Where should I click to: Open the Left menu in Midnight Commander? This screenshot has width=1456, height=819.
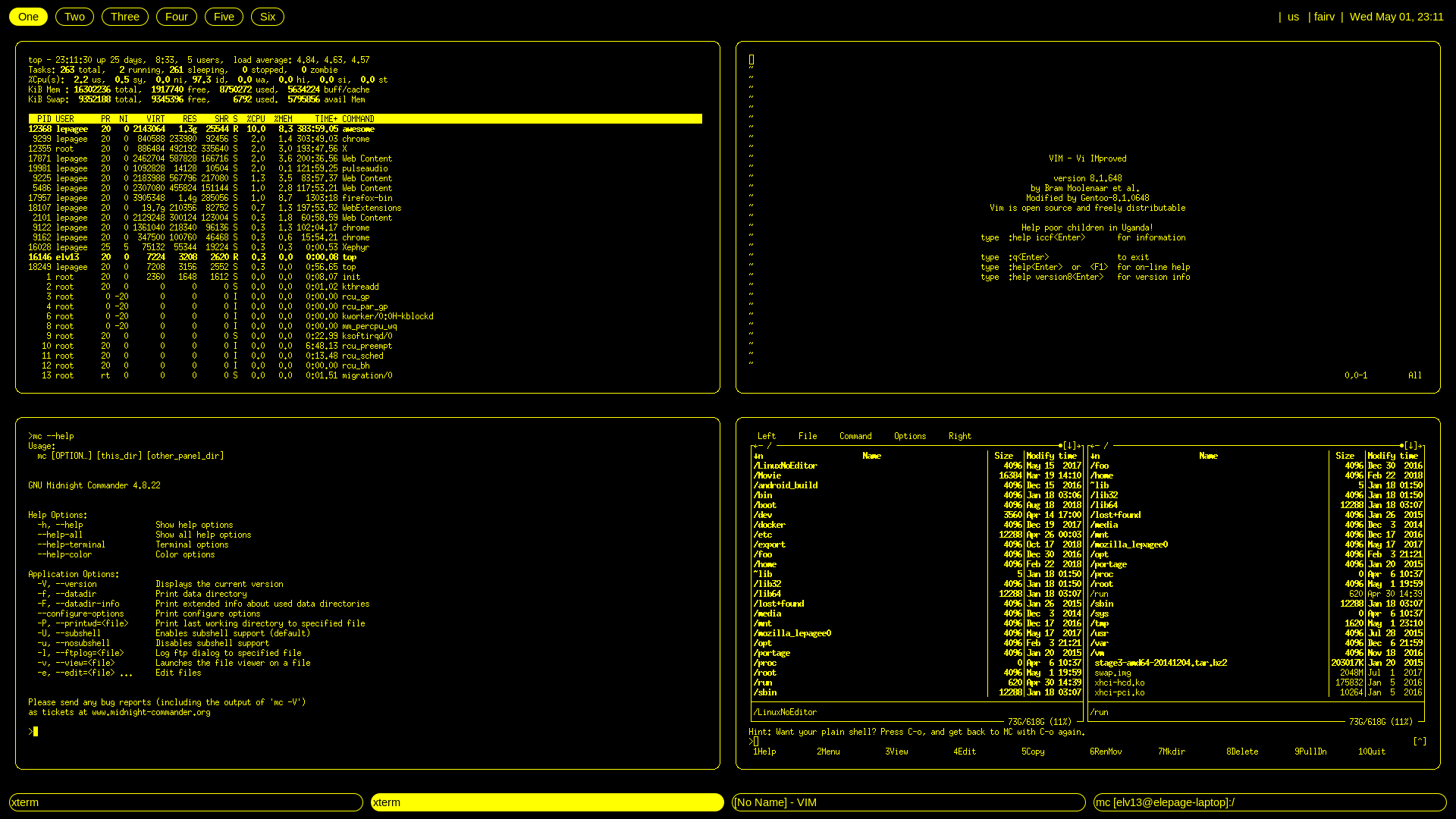(766, 436)
